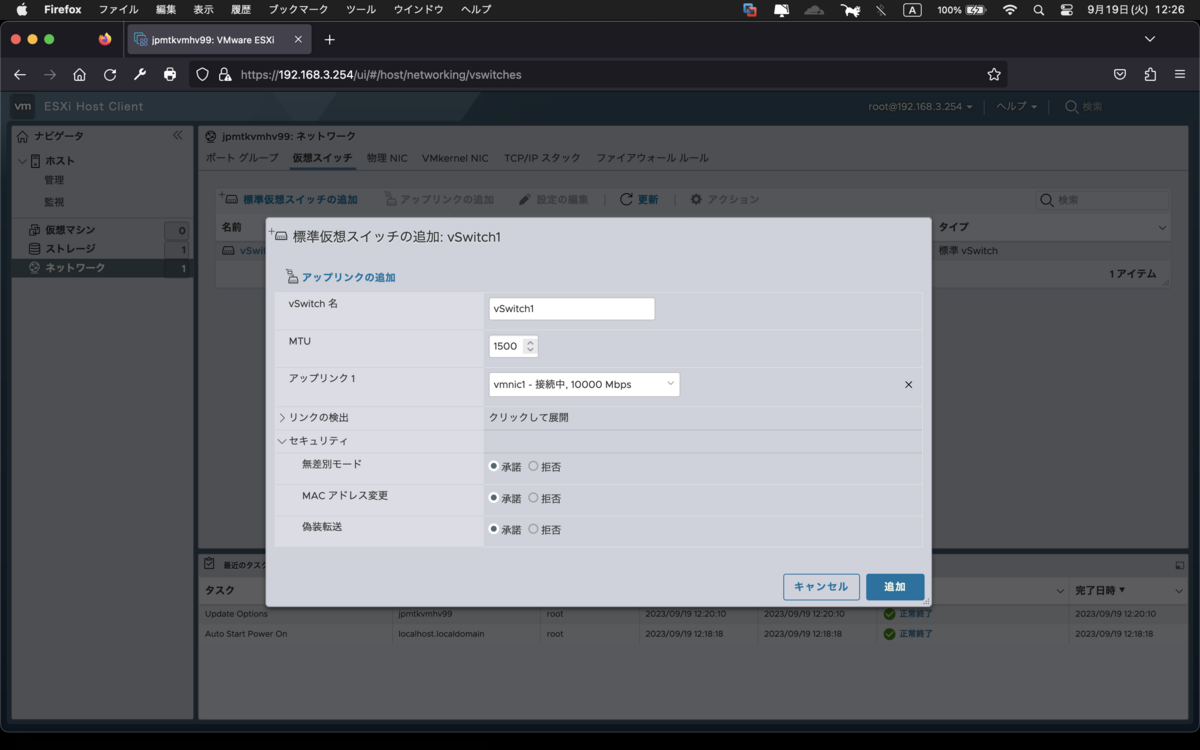Open the Pocket icon in Firefox

pyautogui.click(x=1120, y=74)
